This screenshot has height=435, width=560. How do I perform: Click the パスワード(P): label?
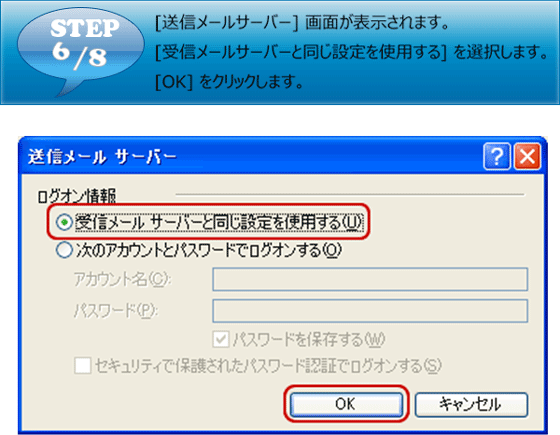pos(116,311)
